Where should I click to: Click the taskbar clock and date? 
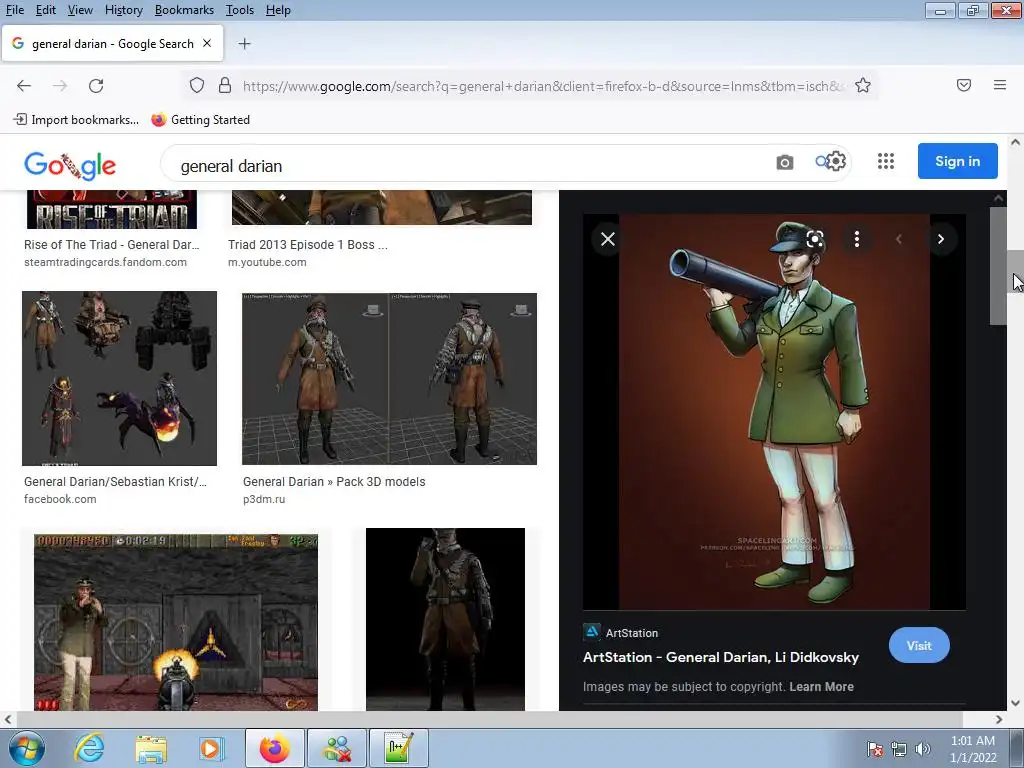(x=973, y=749)
